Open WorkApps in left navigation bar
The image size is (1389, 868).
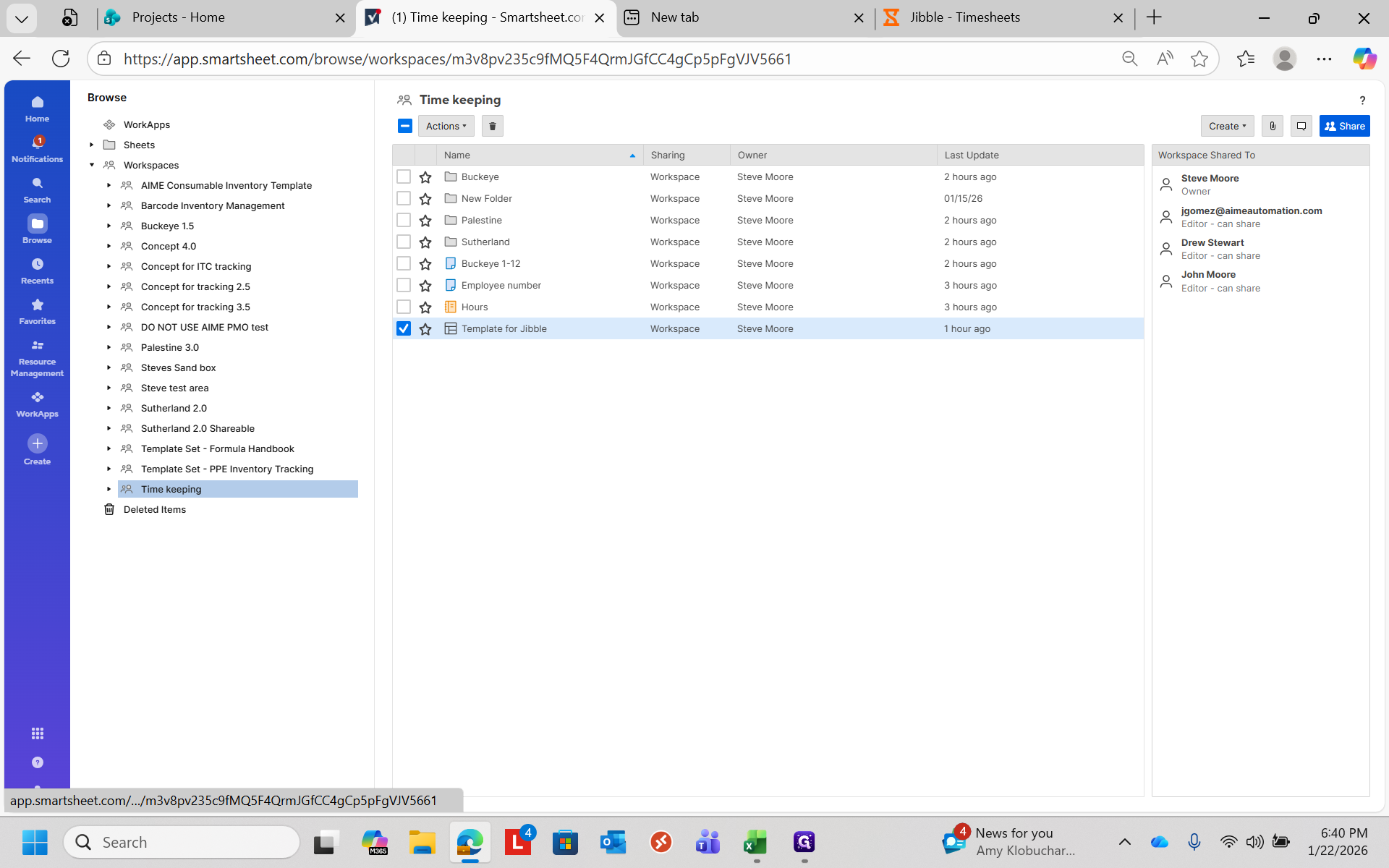pos(37,404)
